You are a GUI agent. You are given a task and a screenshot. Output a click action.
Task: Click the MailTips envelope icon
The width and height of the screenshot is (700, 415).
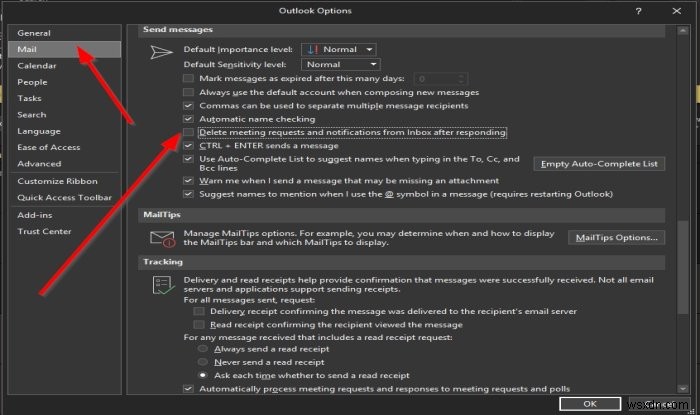coord(162,239)
